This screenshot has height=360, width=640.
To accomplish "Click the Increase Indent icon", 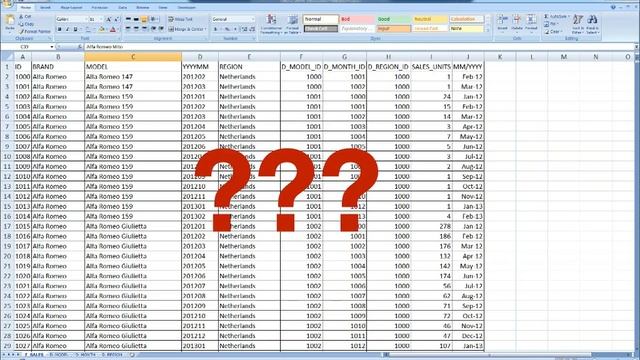I will [x=161, y=29].
